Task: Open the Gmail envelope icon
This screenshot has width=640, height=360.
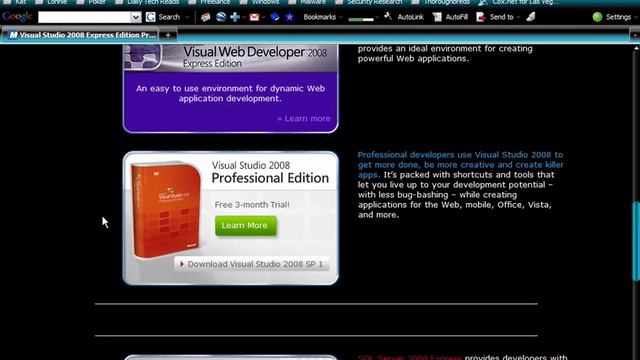Action: click(254, 17)
